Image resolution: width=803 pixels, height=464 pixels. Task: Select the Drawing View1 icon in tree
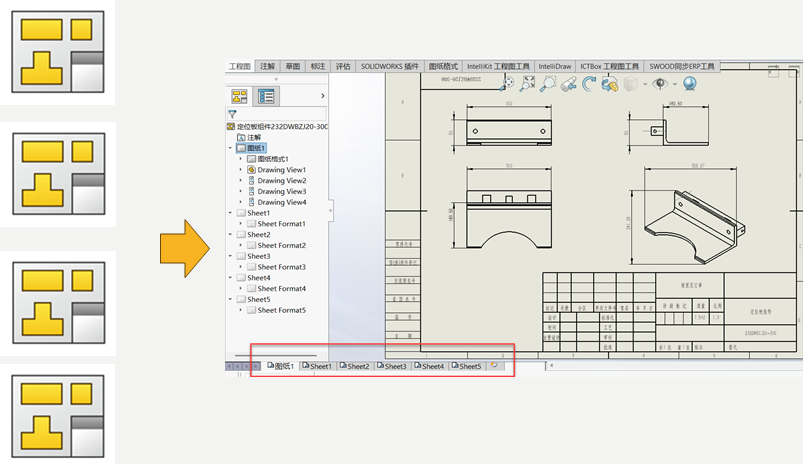click(x=251, y=170)
